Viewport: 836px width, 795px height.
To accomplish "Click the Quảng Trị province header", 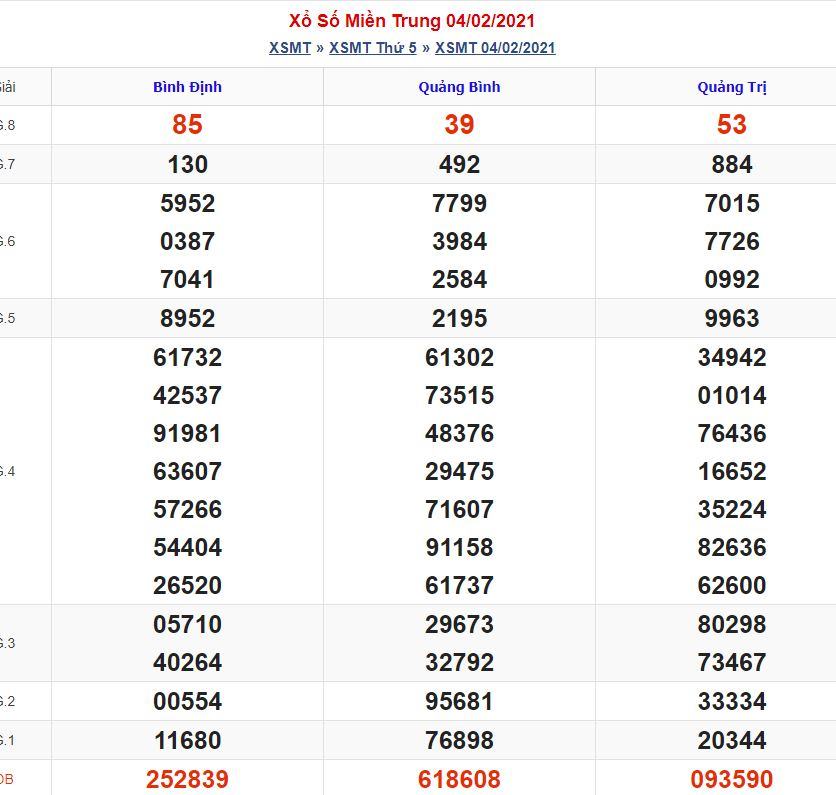I will [x=732, y=87].
